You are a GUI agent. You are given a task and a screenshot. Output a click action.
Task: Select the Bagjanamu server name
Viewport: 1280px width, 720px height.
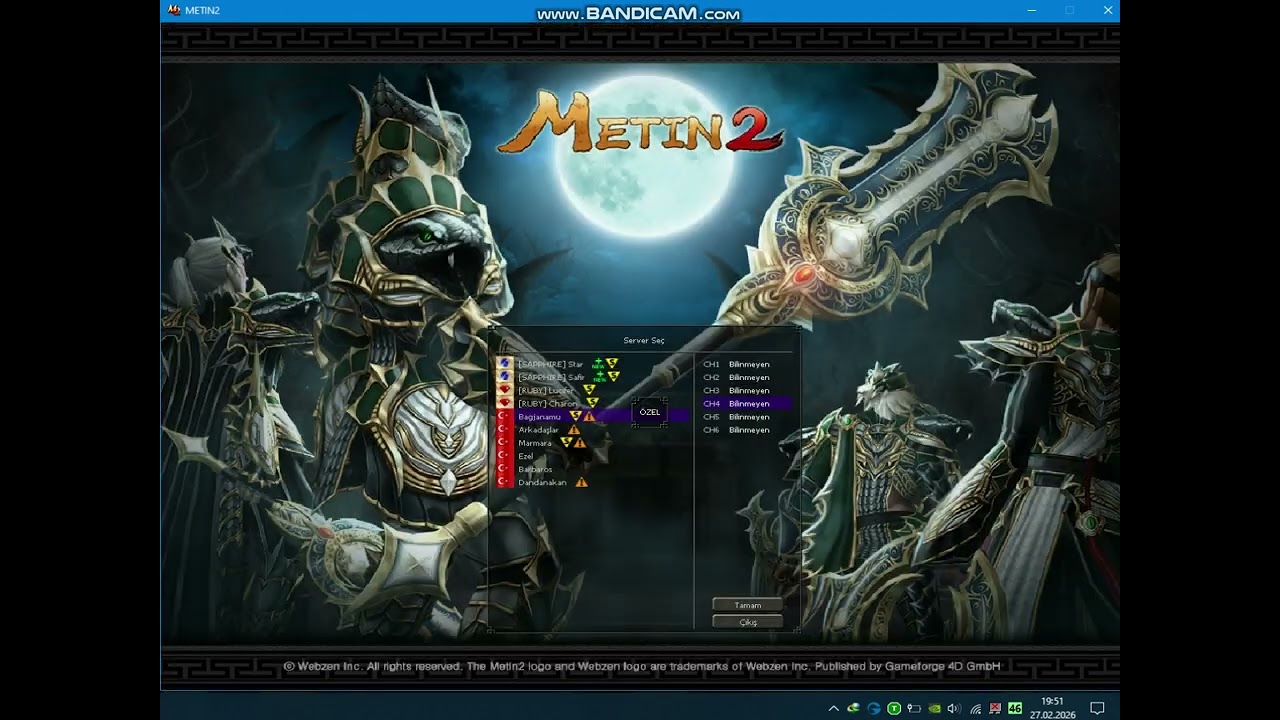(x=540, y=416)
